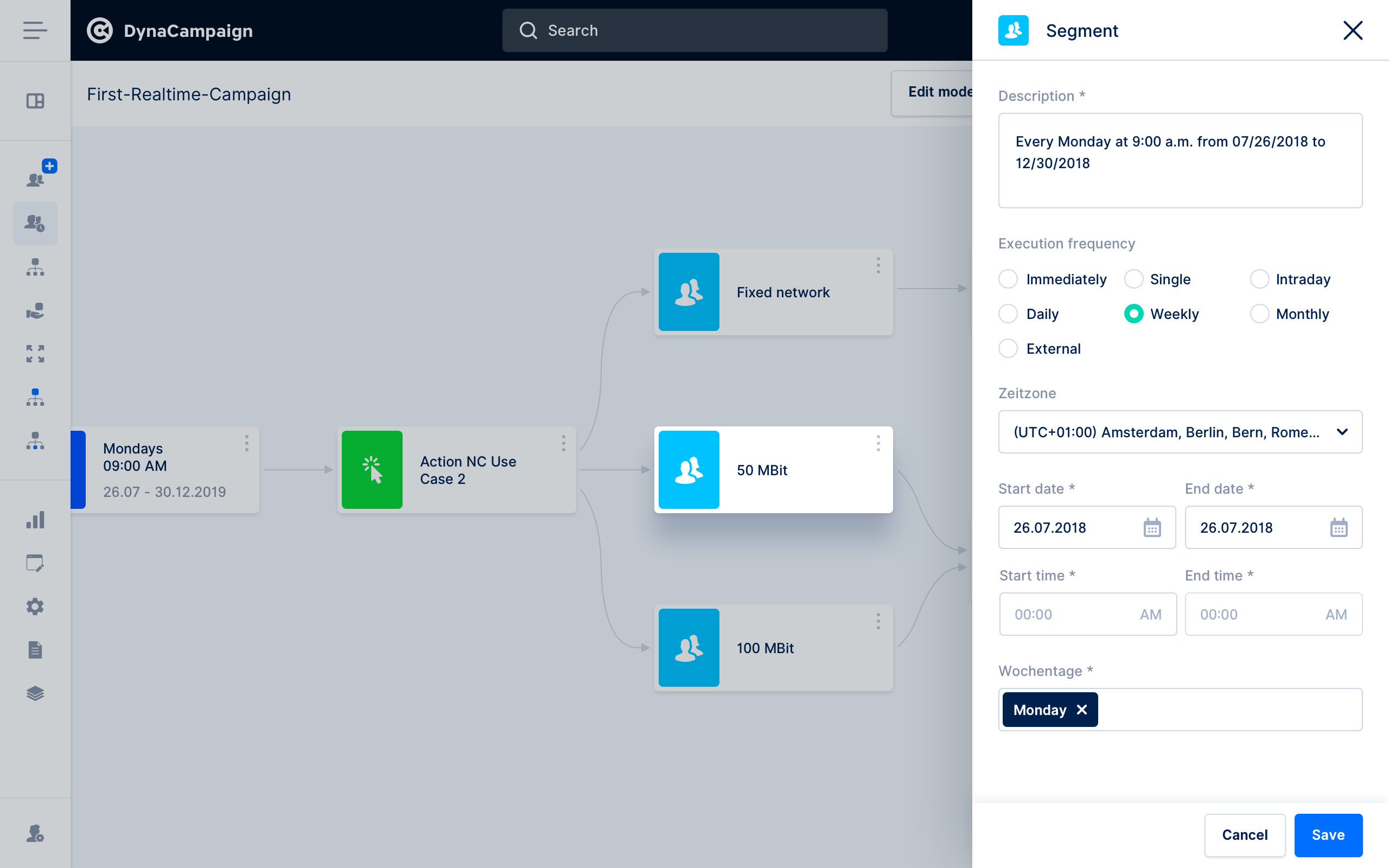Screen dimensions: 1389x868
Task: Select the Daily execution frequency
Action: tap(1009, 314)
